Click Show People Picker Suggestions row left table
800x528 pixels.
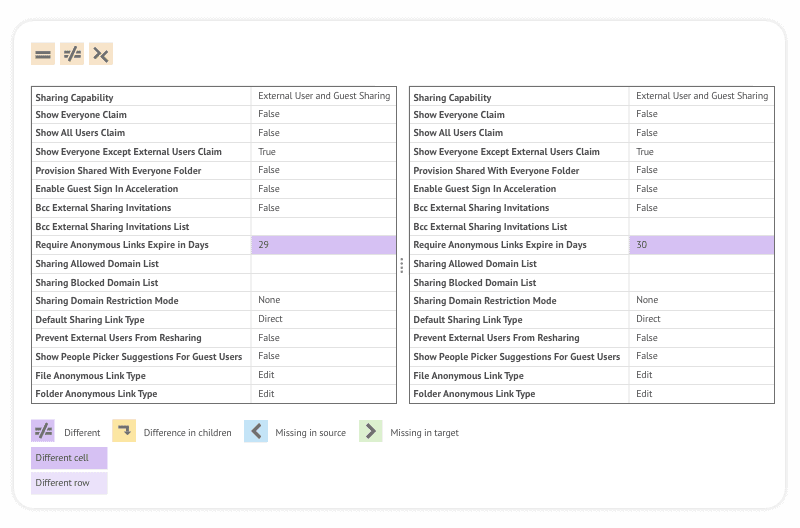[x=214, y=357]
